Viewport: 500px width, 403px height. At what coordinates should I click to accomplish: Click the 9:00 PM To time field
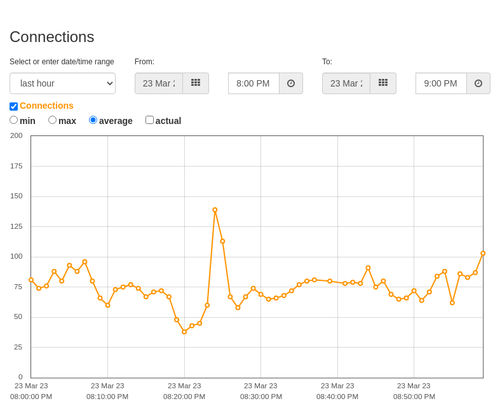tap(441, 83)
